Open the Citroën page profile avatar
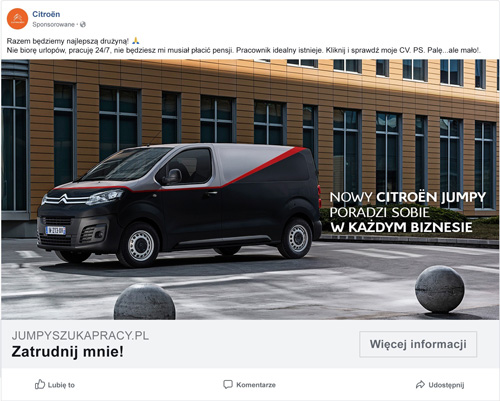500x401 pixels. coord(17,19)
